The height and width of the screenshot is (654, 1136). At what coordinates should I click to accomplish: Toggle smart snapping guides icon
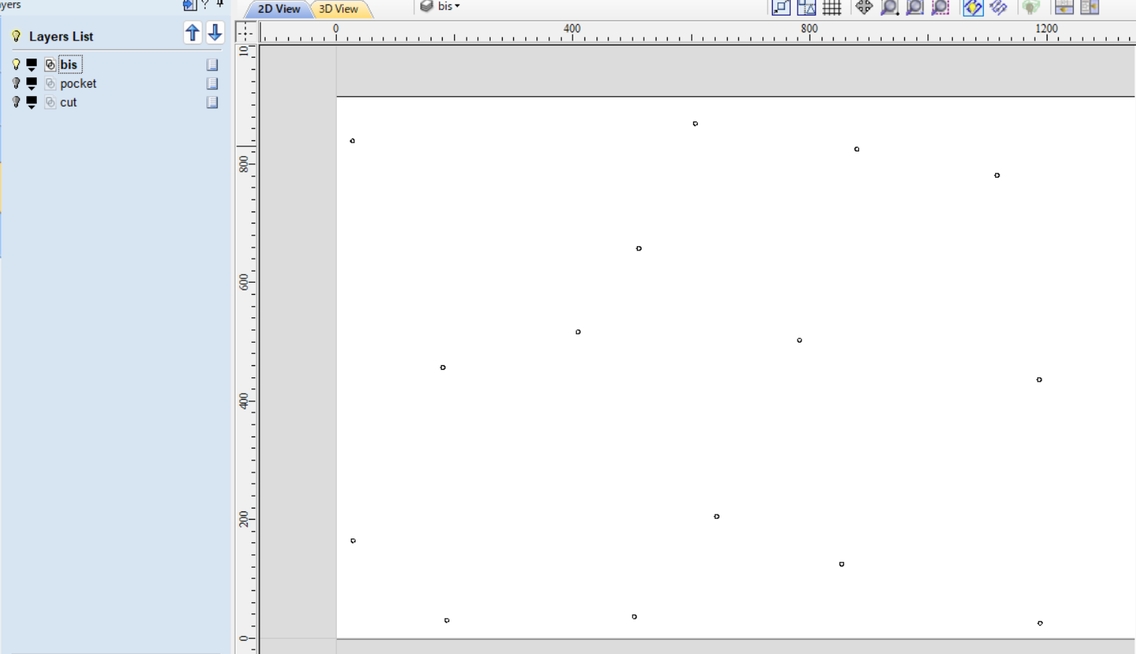(806, 7)
